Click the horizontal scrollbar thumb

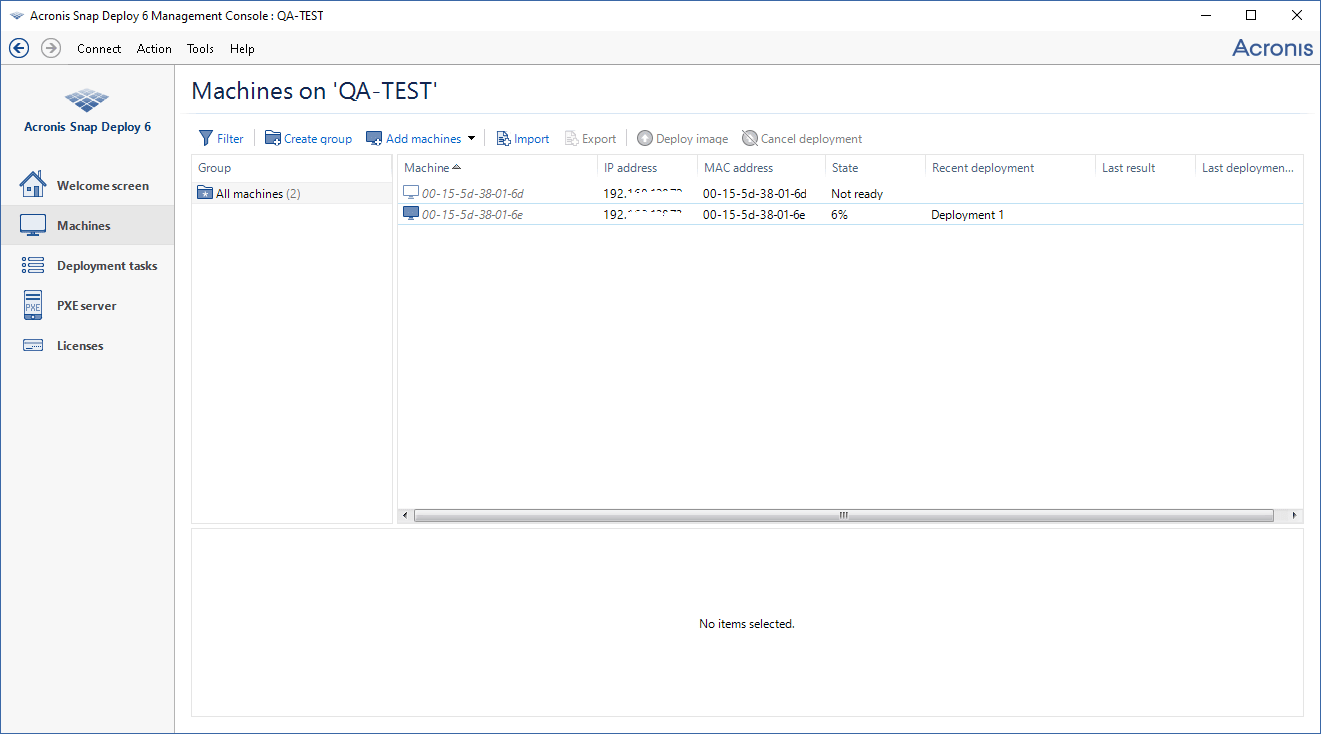843,515
